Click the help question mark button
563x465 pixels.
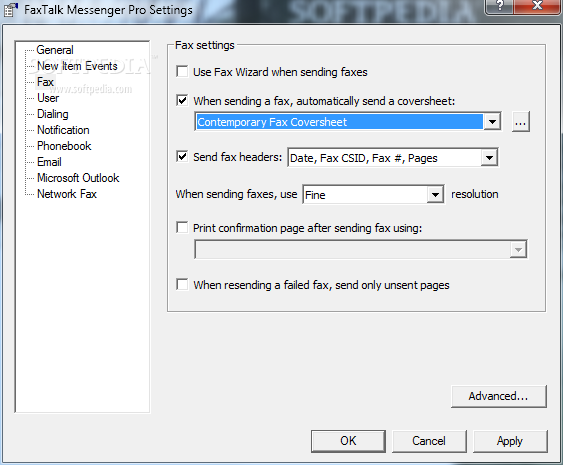pyautogui.click(x=500, y=6)
